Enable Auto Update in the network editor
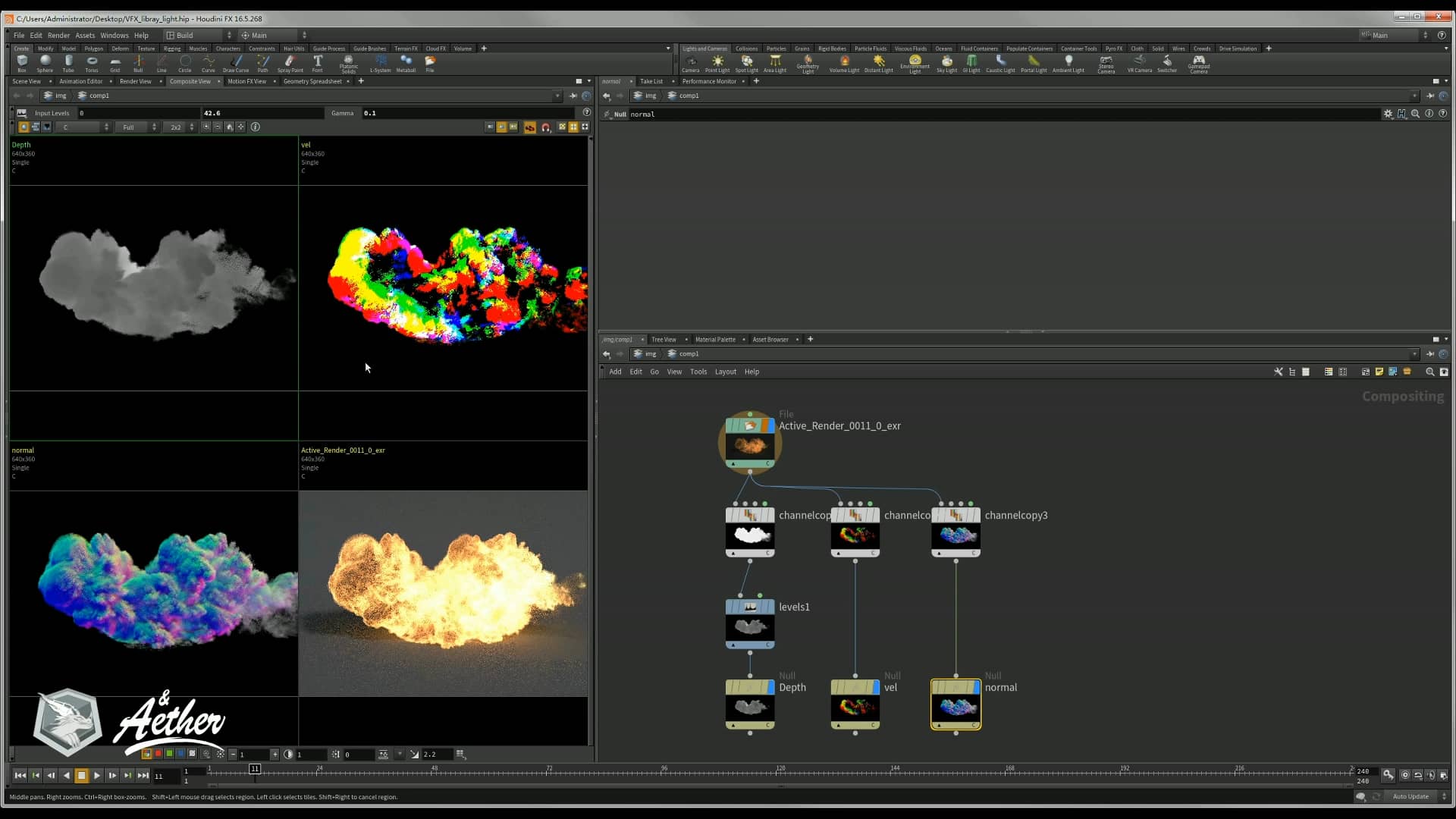 (1410, 797)
